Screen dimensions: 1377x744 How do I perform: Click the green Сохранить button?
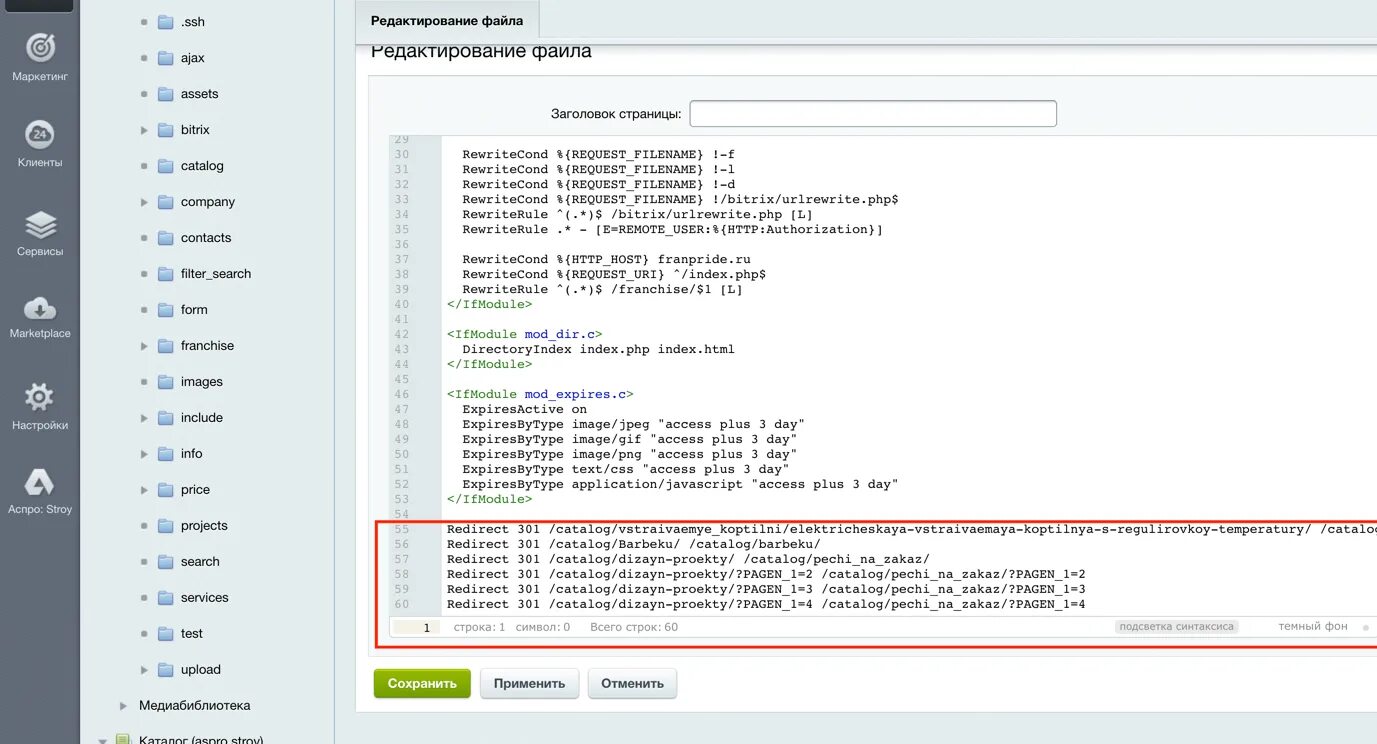click(422, 684)
